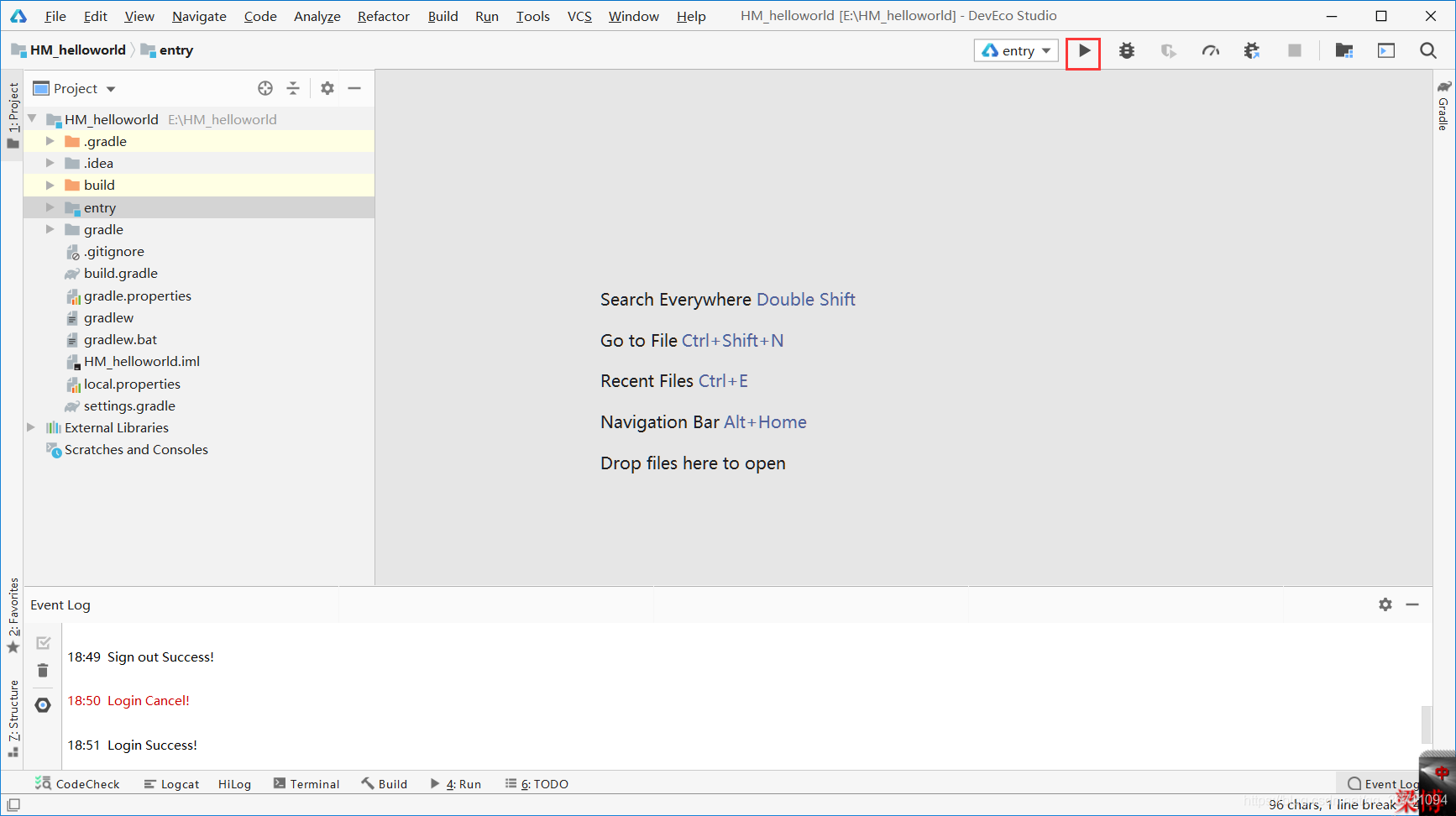Expand the entry module folder
This screenshot has width=1456, height=816.
[x=50, y=207]
